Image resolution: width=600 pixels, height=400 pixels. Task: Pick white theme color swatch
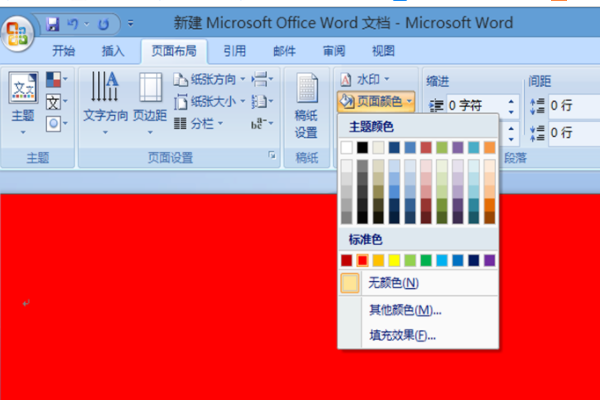347,147
